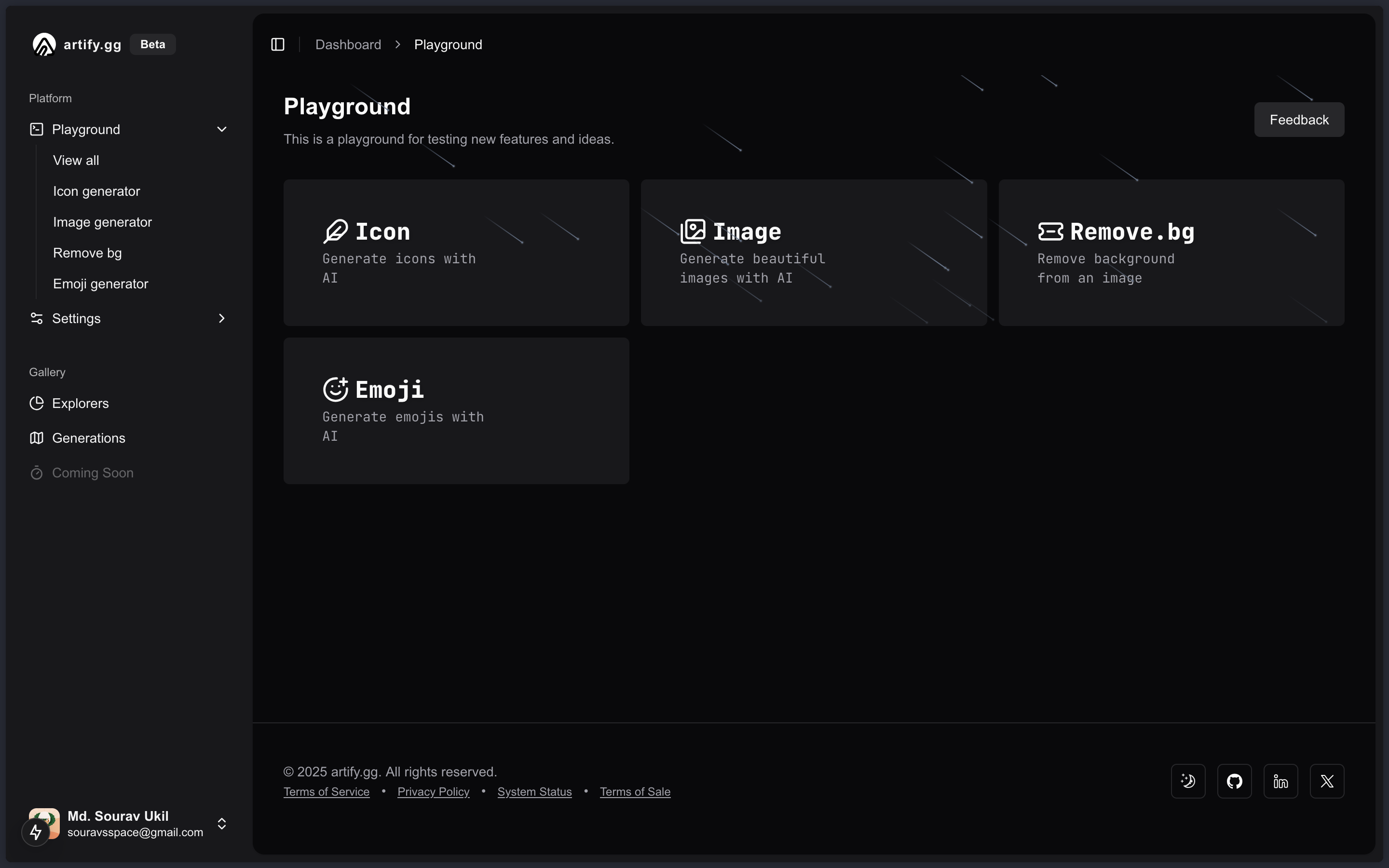Open the GitHub icon link

pos(1234,781)
